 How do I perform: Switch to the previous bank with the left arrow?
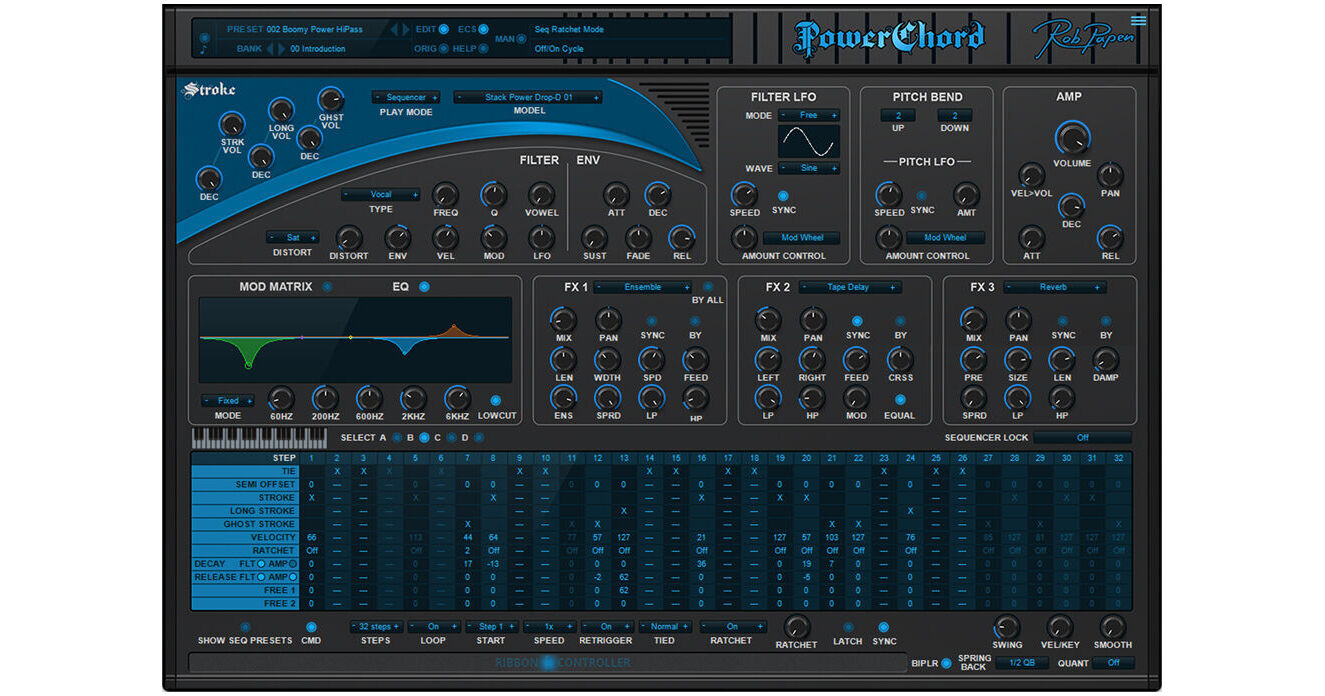click(x=270, y=48)
